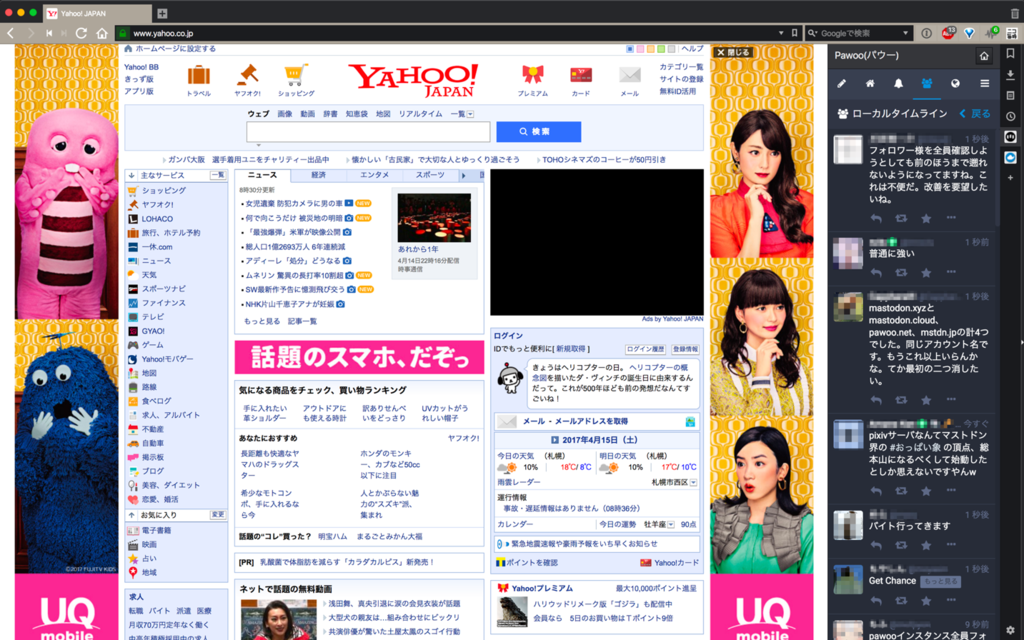
Task: Select the Pawoo local timeline people icon
Action: point(927,84)
